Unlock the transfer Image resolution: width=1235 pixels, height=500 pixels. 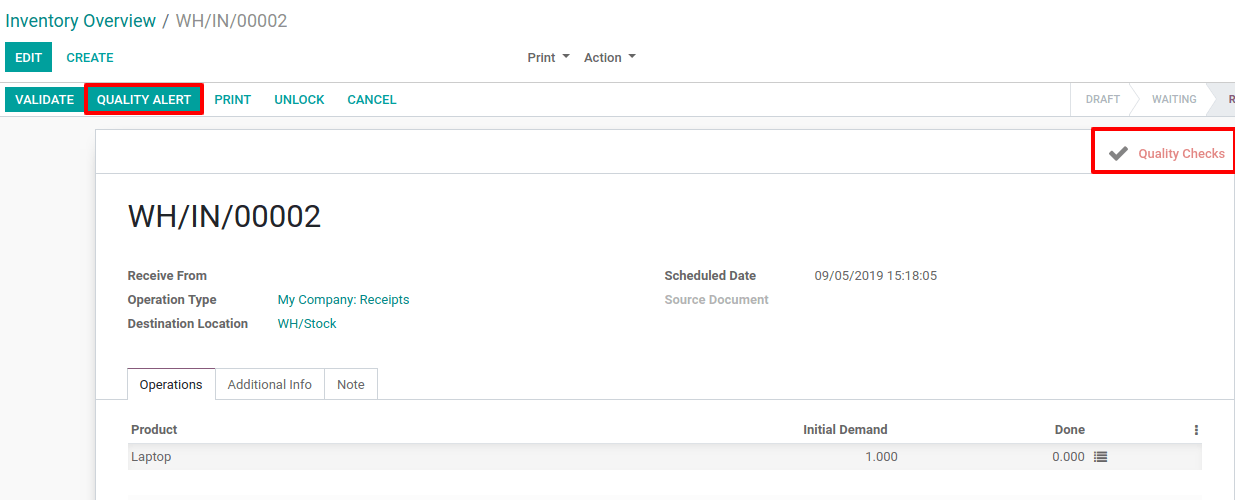(x=300, y=100)
